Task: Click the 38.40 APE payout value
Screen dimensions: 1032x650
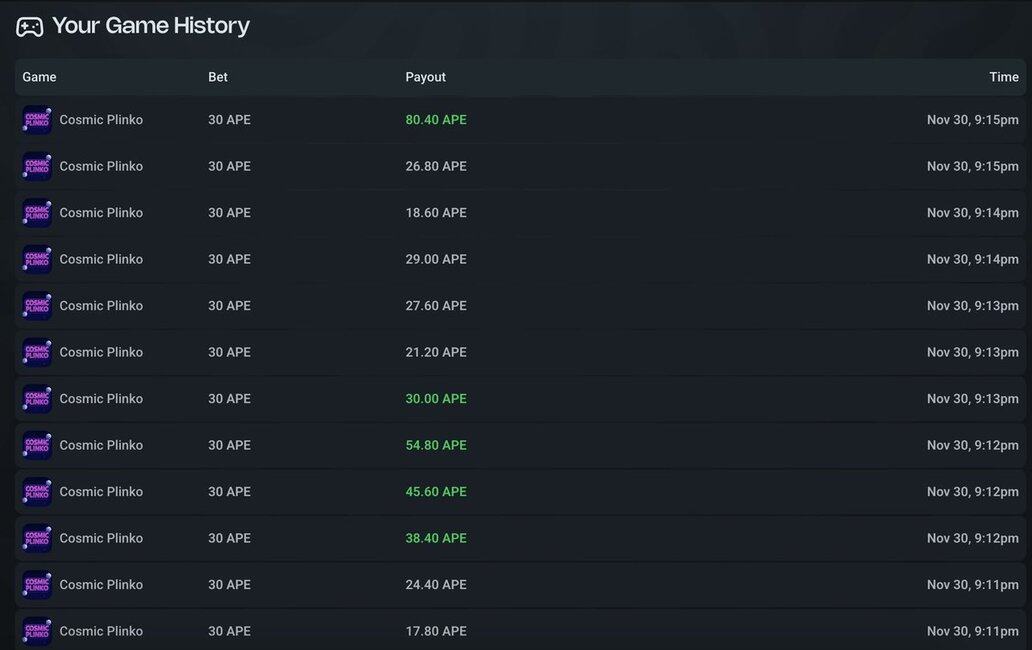Action: pyautogui.click(x=436, y=538)
